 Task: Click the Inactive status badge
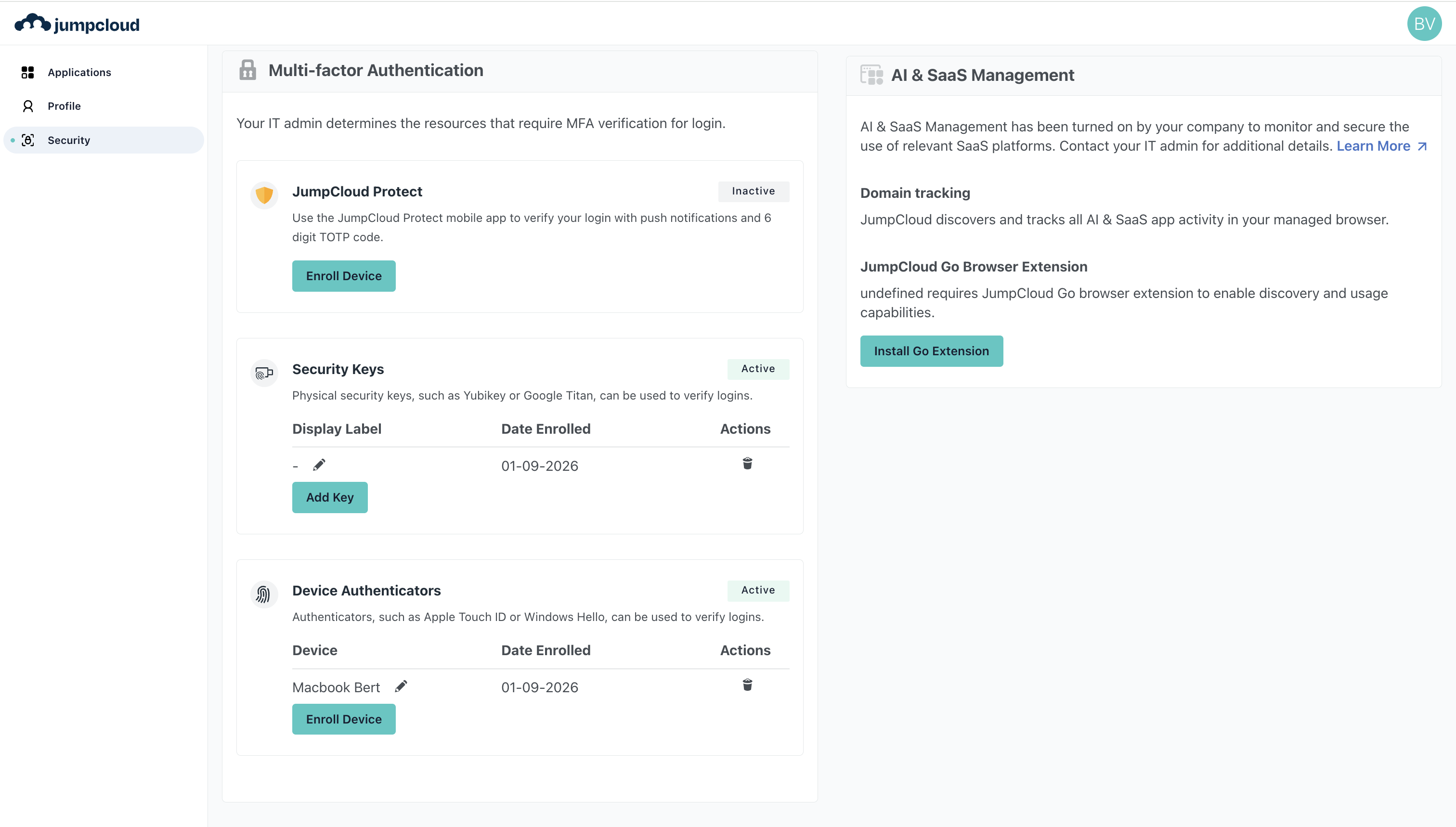click(754, 192)
